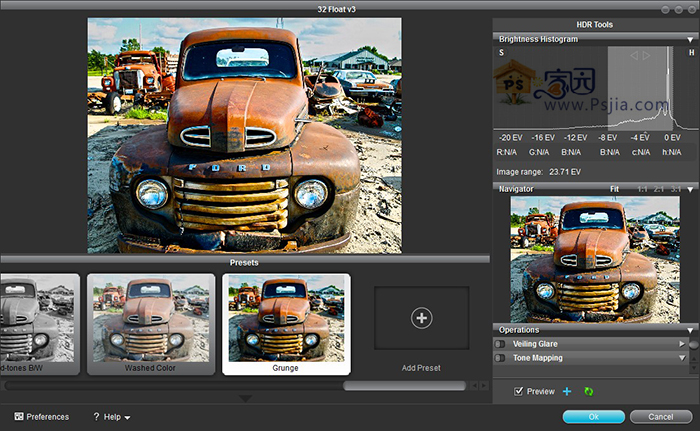Collapse the Navigator panel
The image size is (700, 431).
[690, 189]
